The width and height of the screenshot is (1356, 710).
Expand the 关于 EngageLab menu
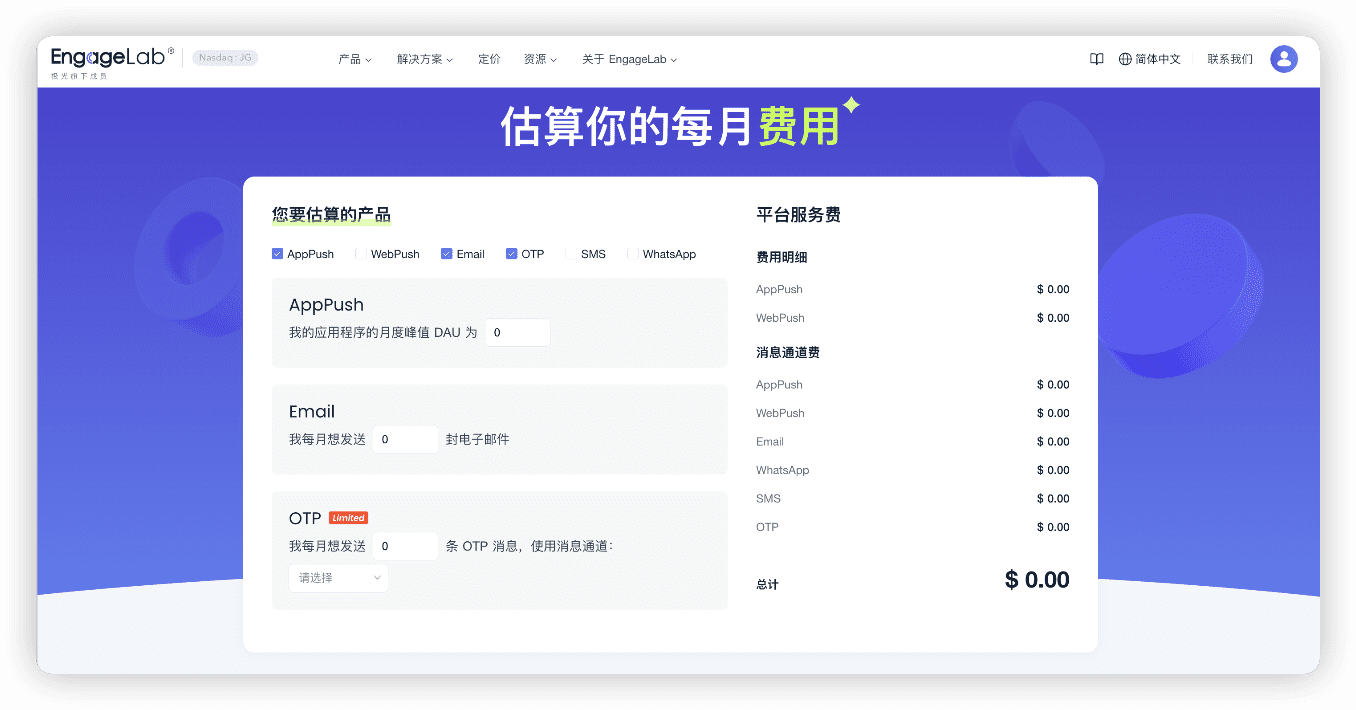(629, 59)
